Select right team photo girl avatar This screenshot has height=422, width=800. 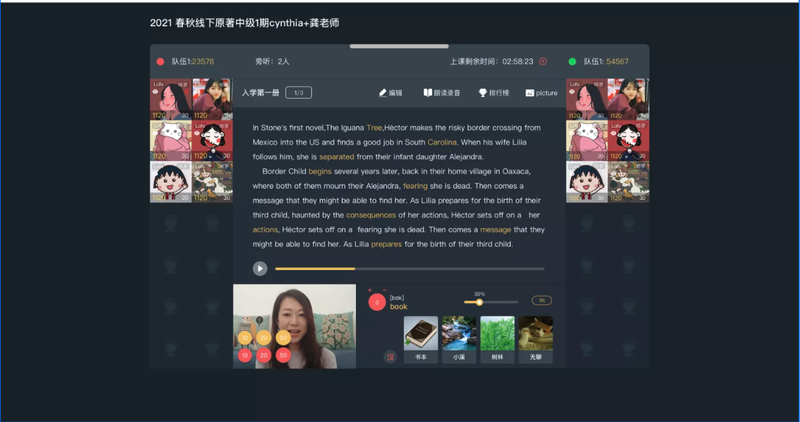(628, 99)
